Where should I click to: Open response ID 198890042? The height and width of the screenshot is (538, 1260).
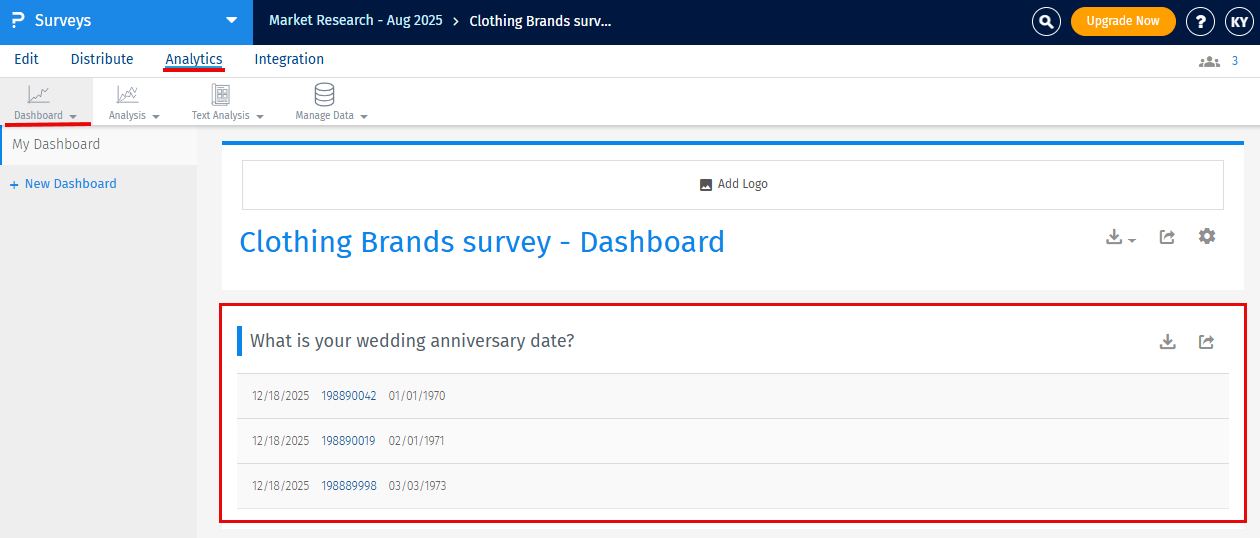[349, 396]
